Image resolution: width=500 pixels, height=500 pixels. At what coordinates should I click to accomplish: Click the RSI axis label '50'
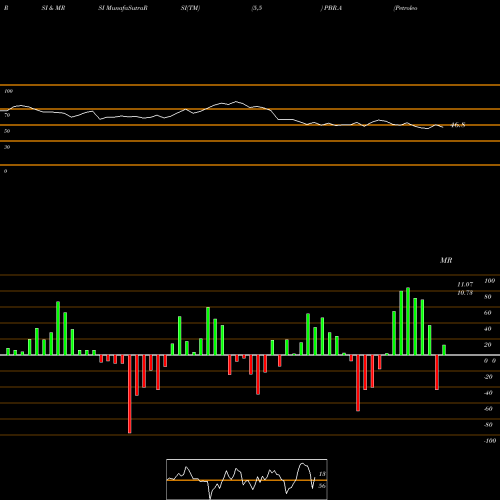[x=7, y=131]
